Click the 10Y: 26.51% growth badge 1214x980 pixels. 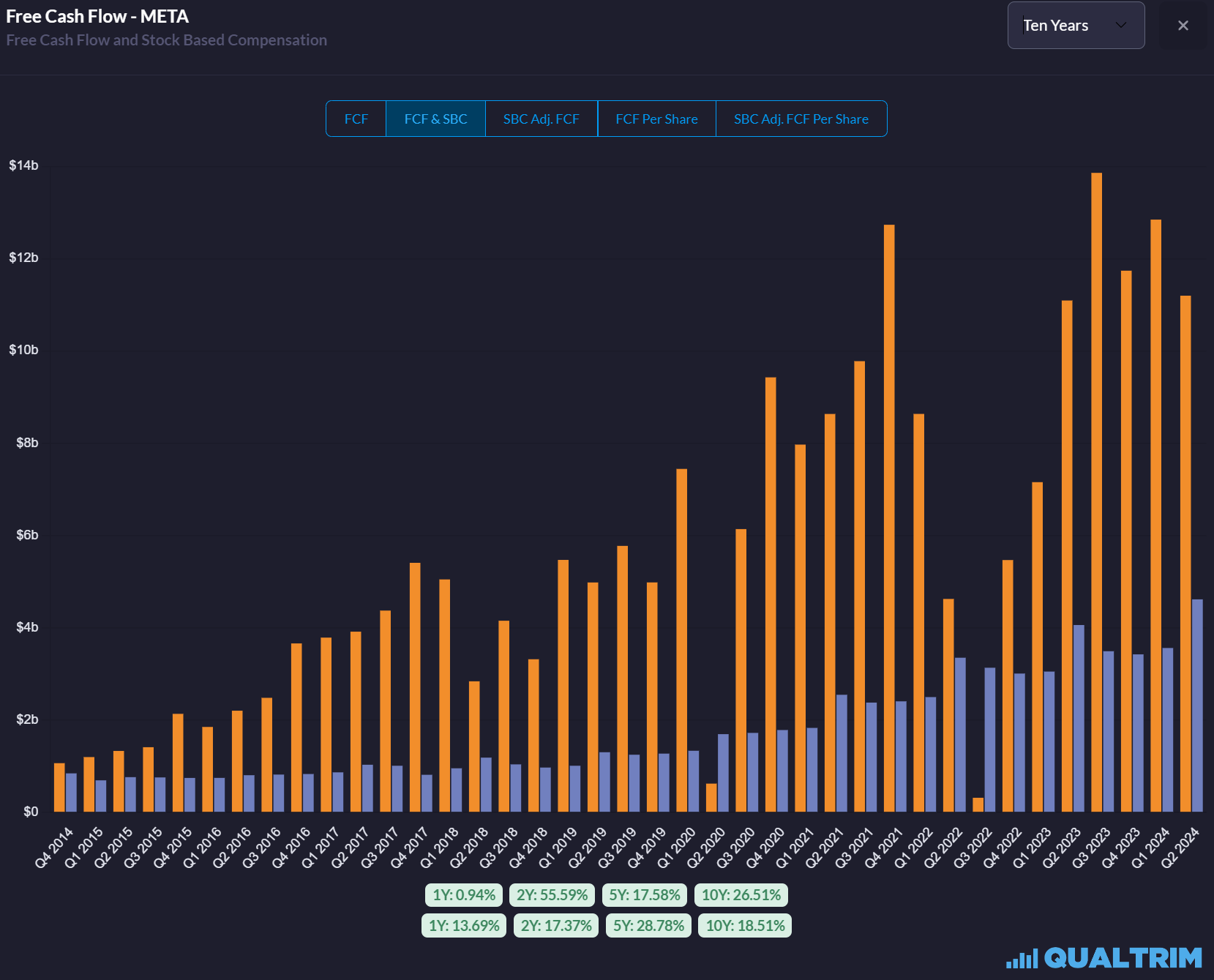741,894
